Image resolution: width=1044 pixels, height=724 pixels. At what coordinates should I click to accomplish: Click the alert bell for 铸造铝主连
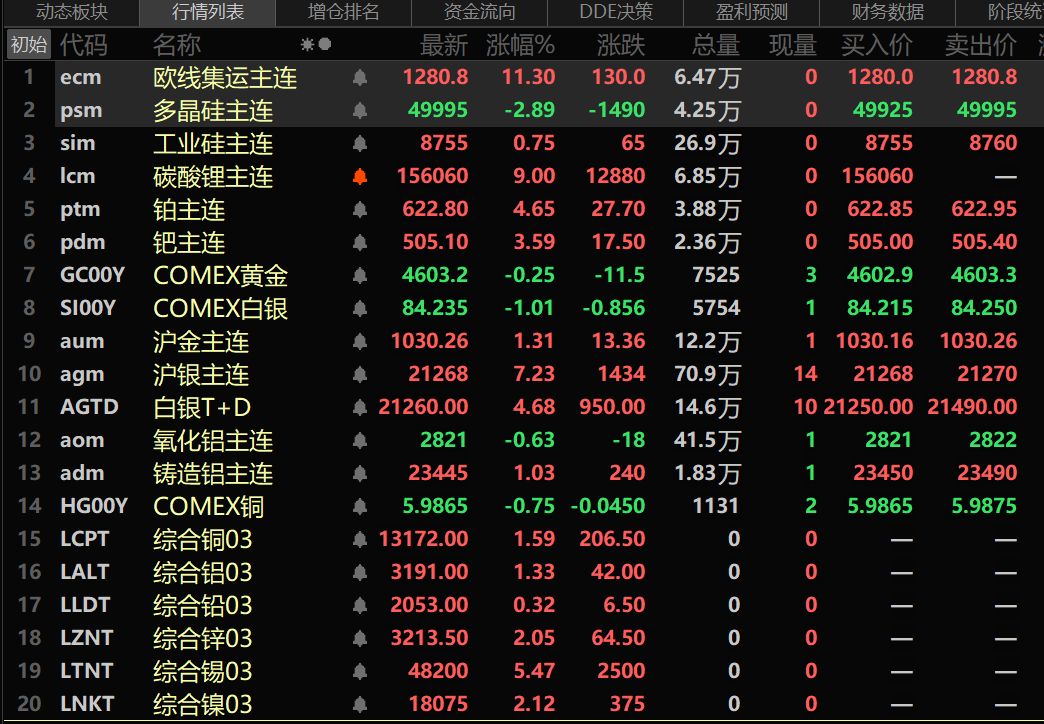click(360, 473)
